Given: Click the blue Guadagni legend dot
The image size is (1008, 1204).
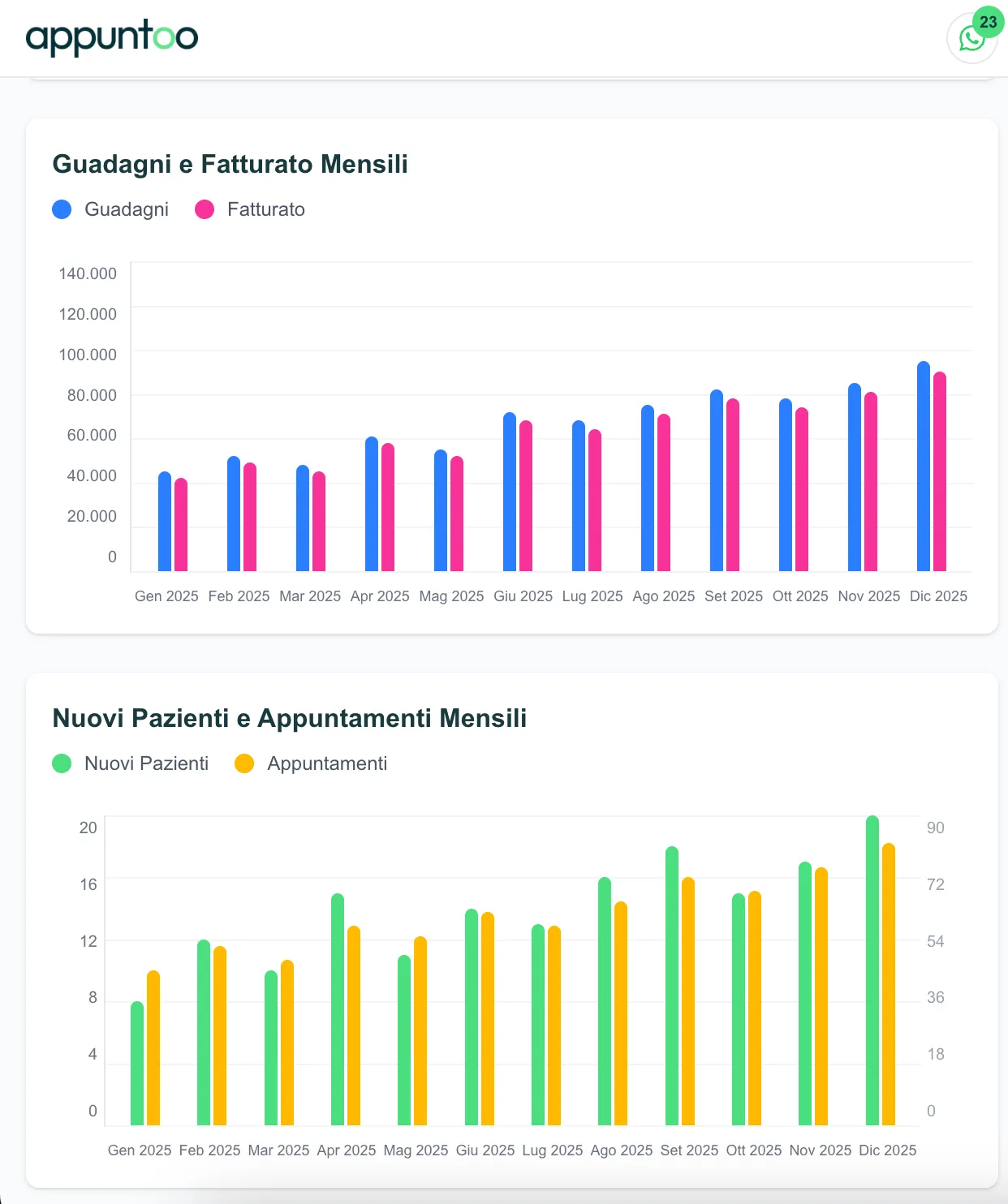Looking at the screenshot, I should pyautogui.click(x=63, y=209).
